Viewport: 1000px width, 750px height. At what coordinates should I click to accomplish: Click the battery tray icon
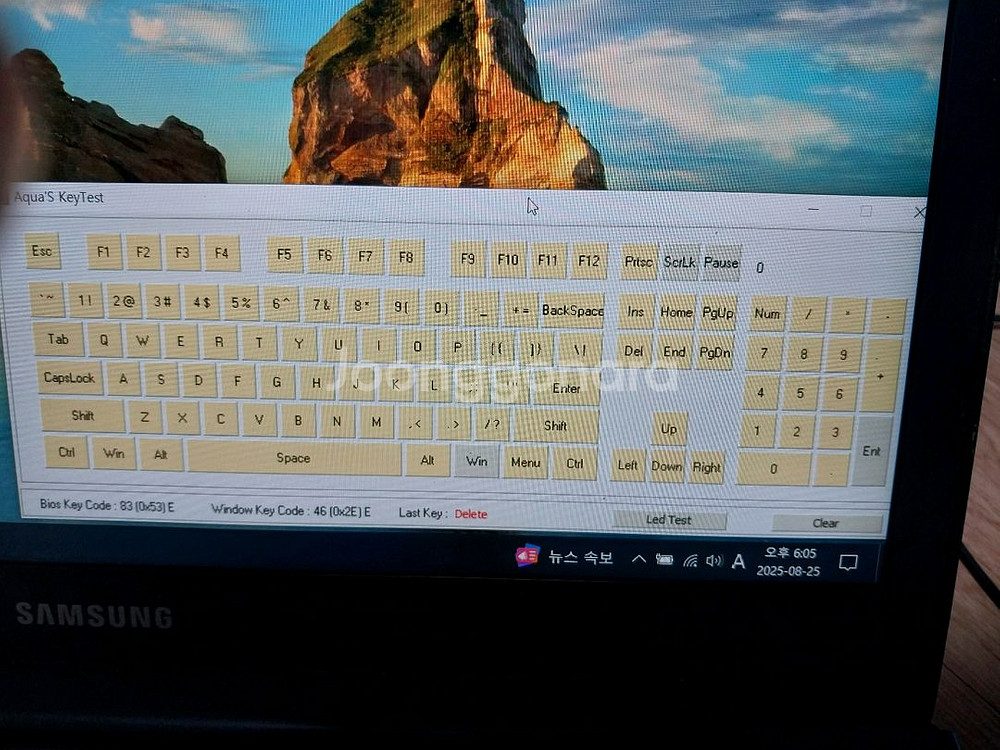[664, 559]
